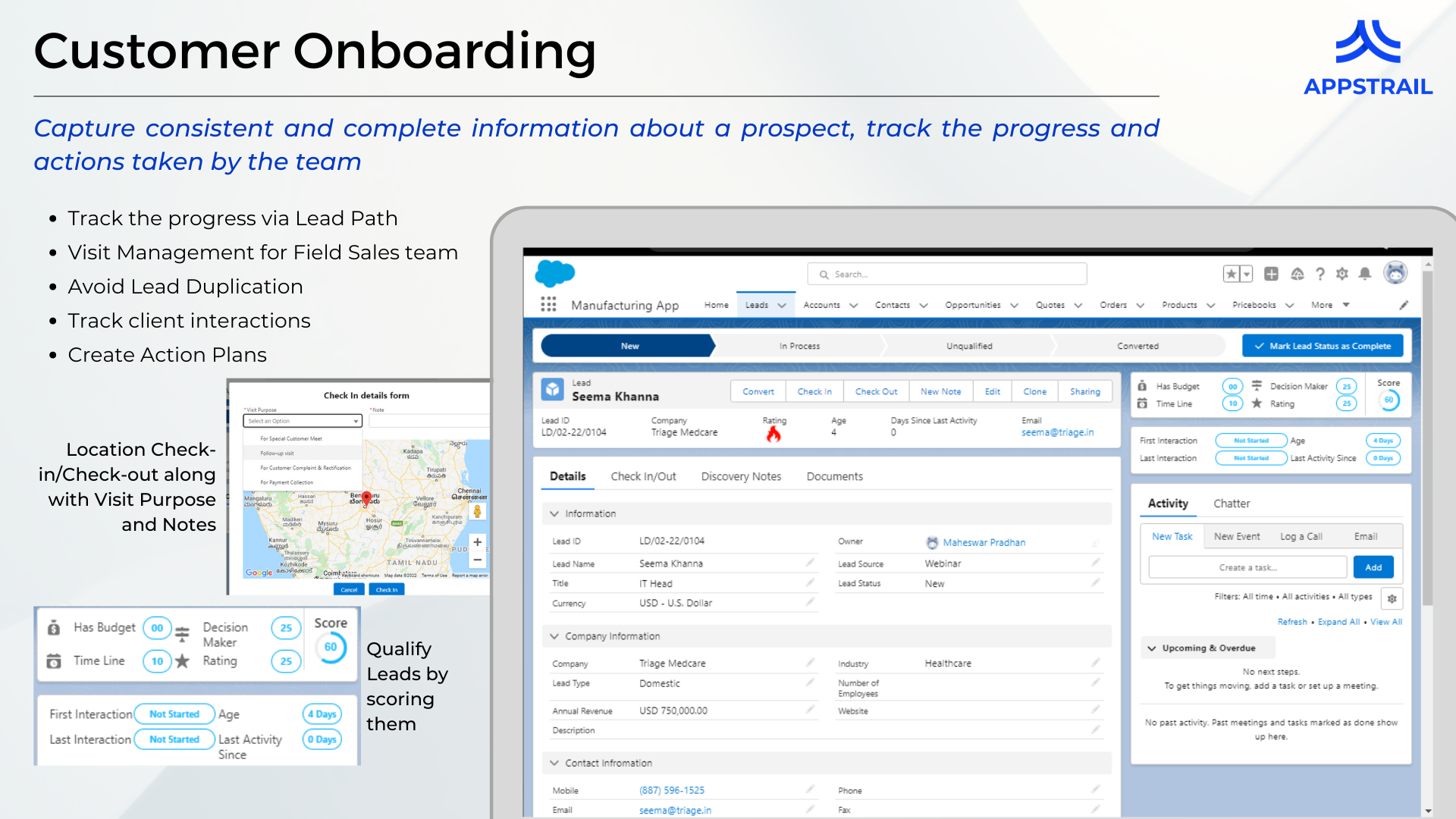Screen dimensions: 1456x819
Task: Collapse the Contact Information section
Action: 554,763
